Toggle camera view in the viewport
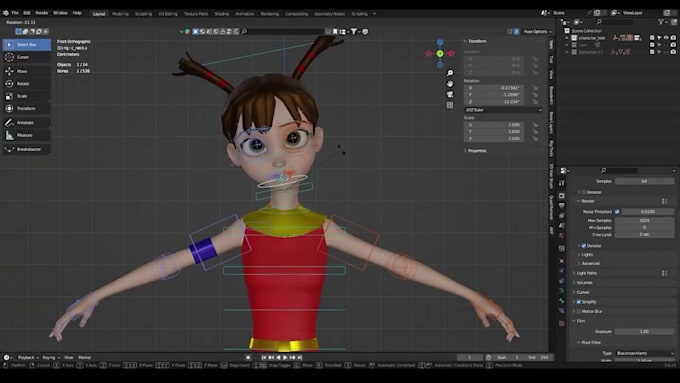 (450, 94)
